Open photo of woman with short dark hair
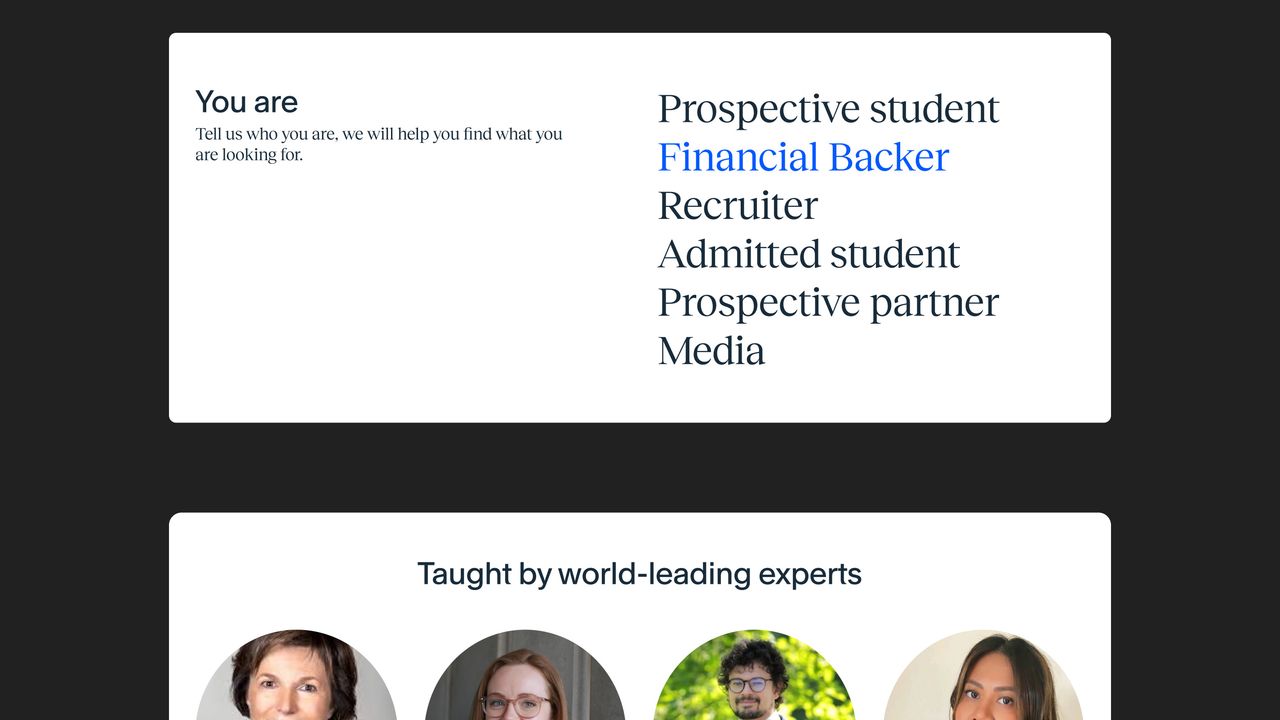 pos(296,678)
